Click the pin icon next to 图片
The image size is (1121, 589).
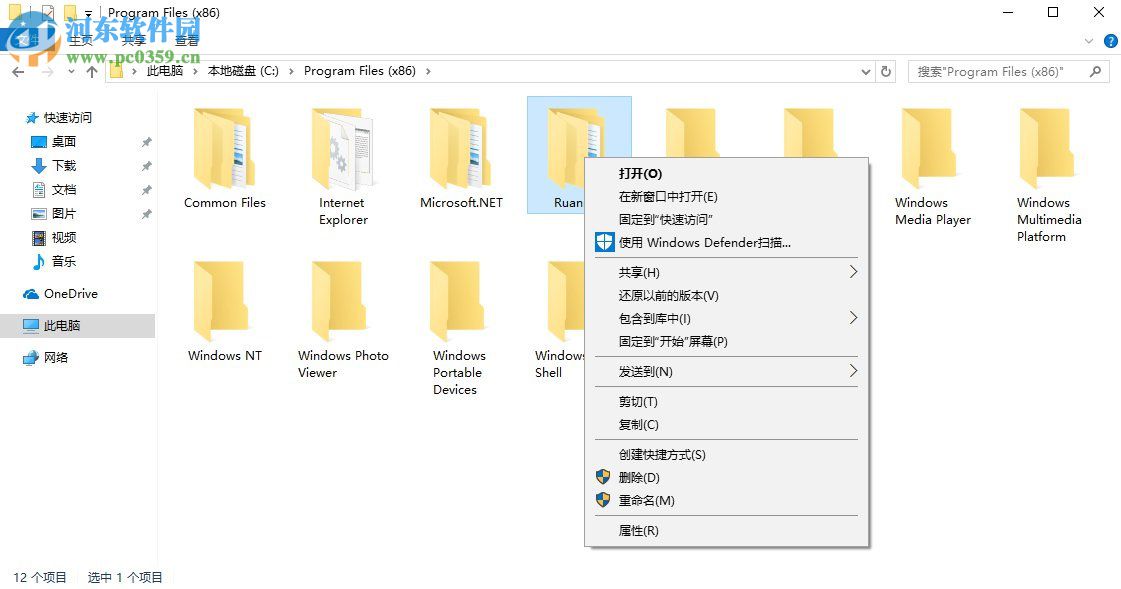tap(146, 213)
